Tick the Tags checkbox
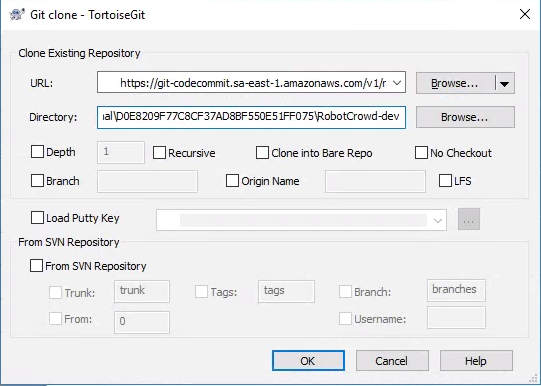Image resolution: width=541 pixels, height=386 pixels. coord(201,292)
